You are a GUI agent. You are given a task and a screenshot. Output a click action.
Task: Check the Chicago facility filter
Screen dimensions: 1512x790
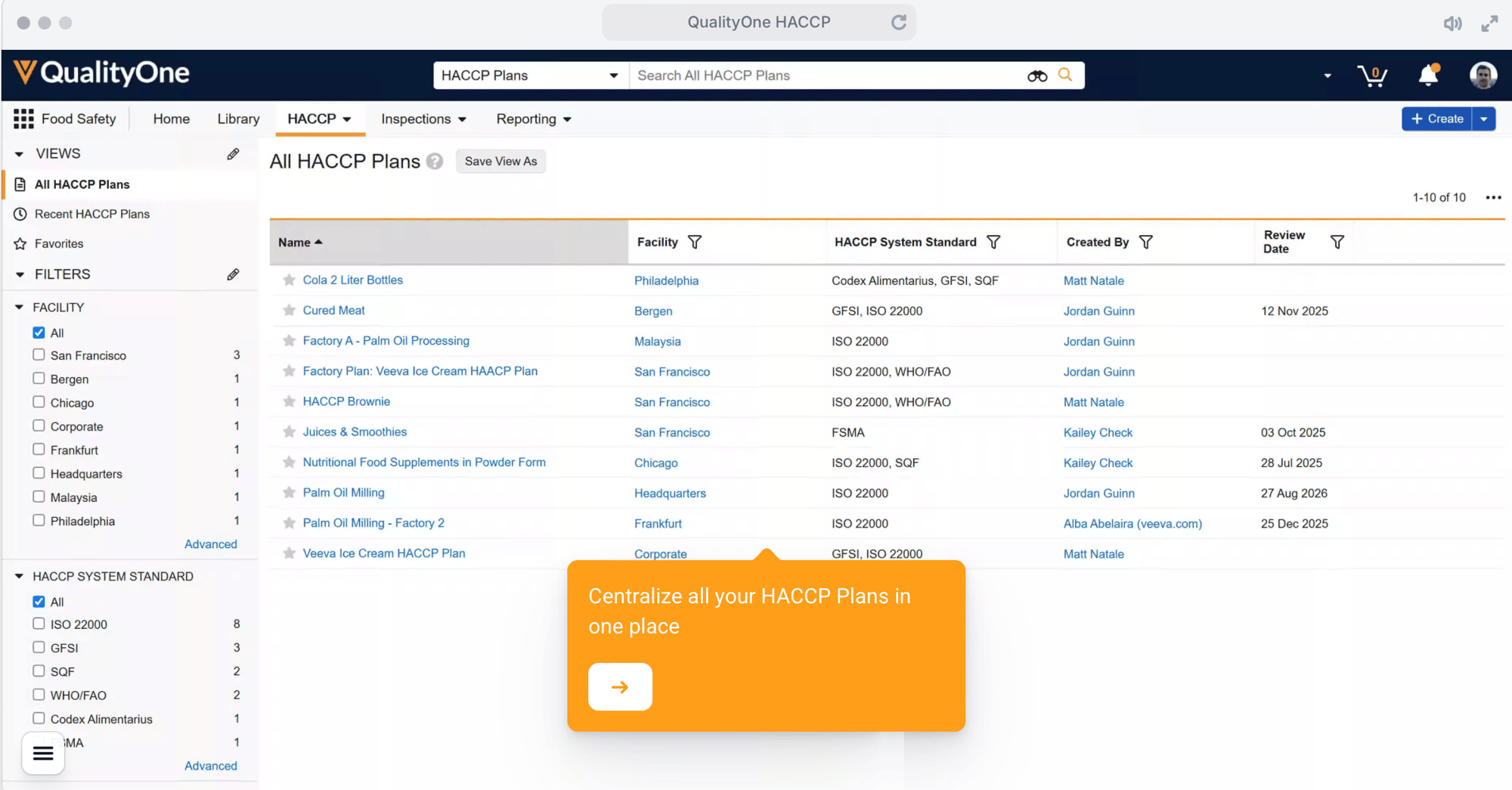coord(39,402)
